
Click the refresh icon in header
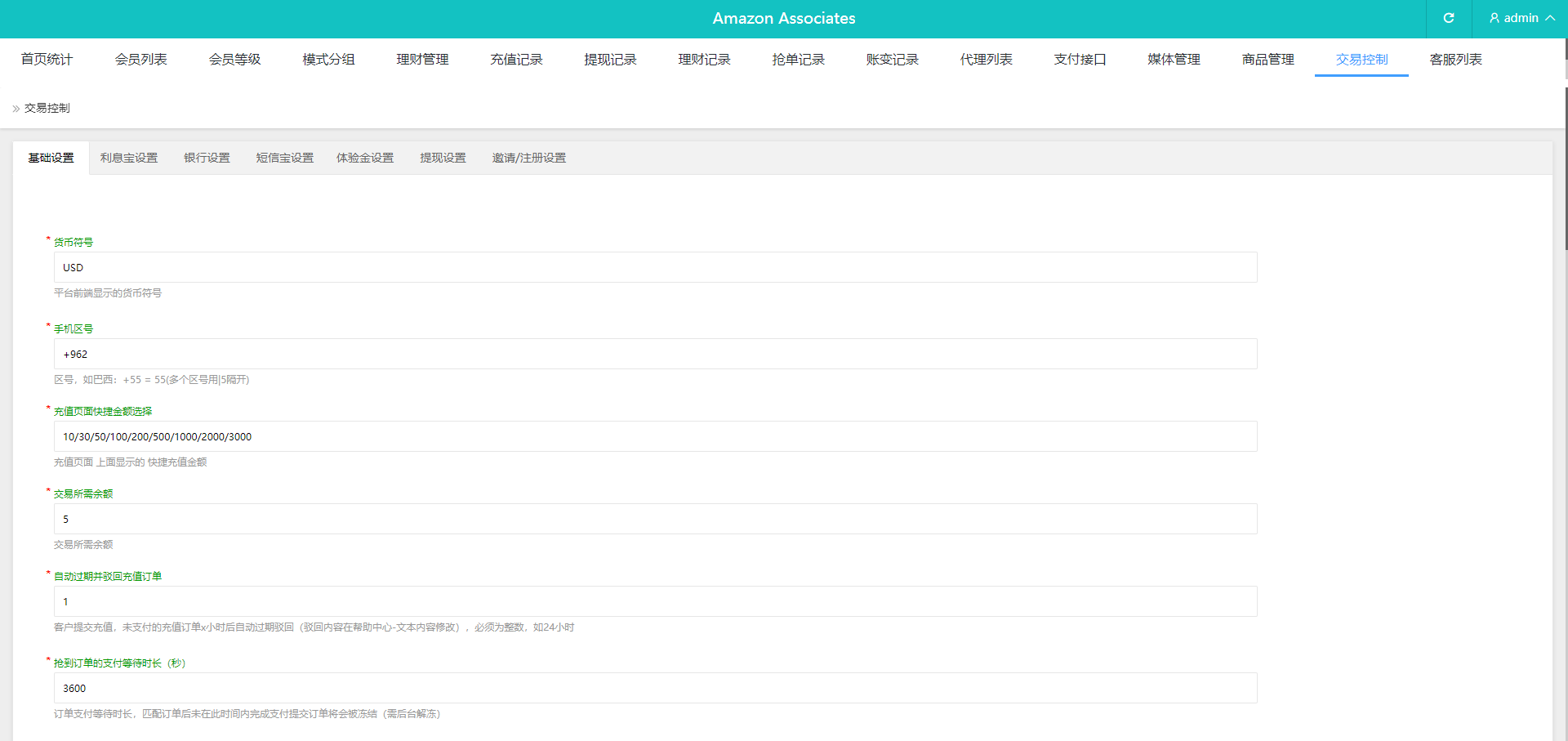click(x=1448, y=18)
